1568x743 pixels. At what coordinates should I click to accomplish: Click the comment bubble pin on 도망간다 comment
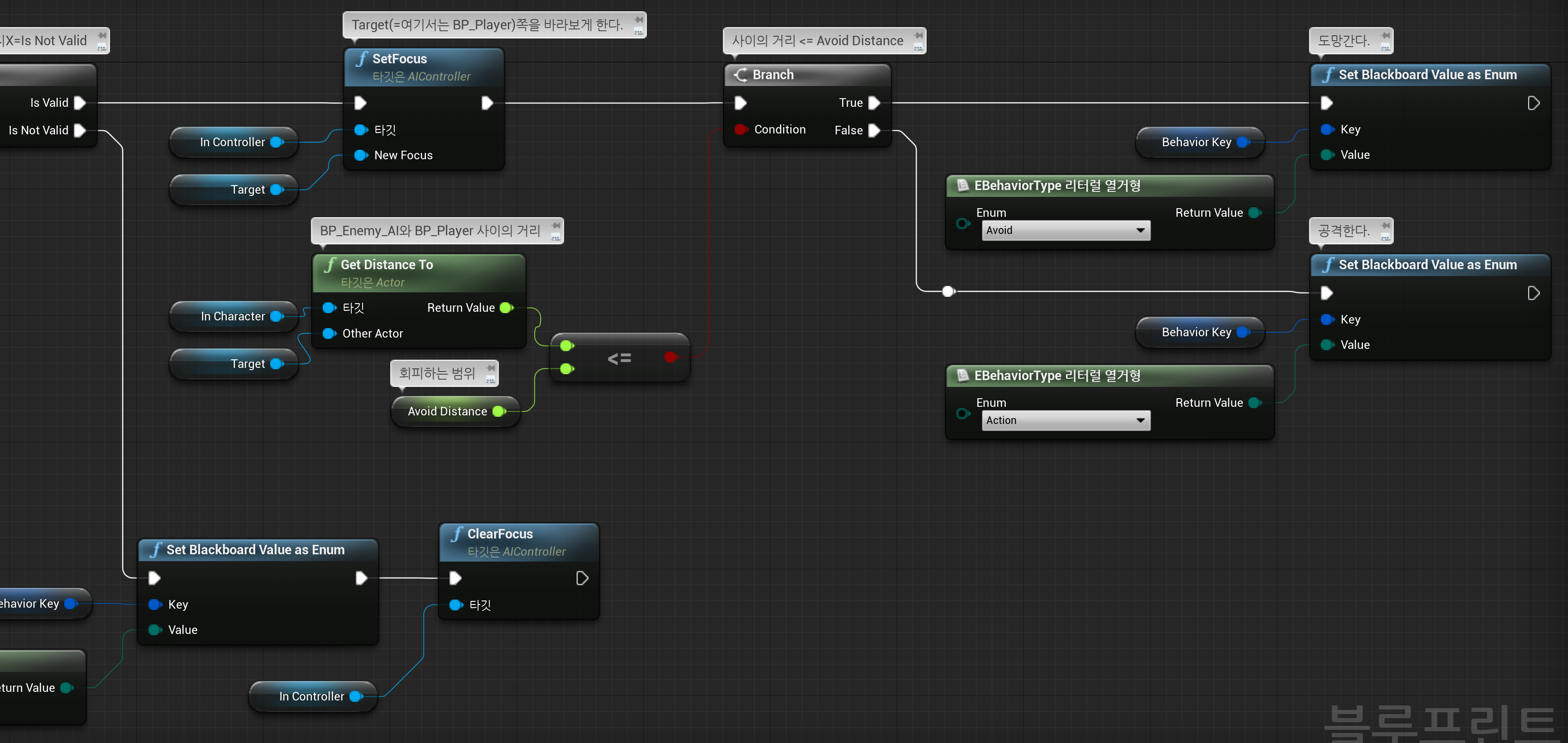point(1386,37)
